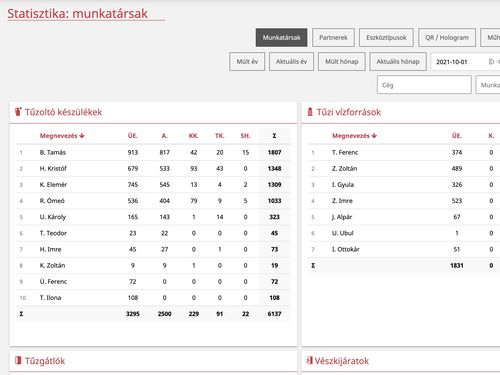Click water sources total 1831
Viewport: 500px width, 375px height.
pos(457,265)
